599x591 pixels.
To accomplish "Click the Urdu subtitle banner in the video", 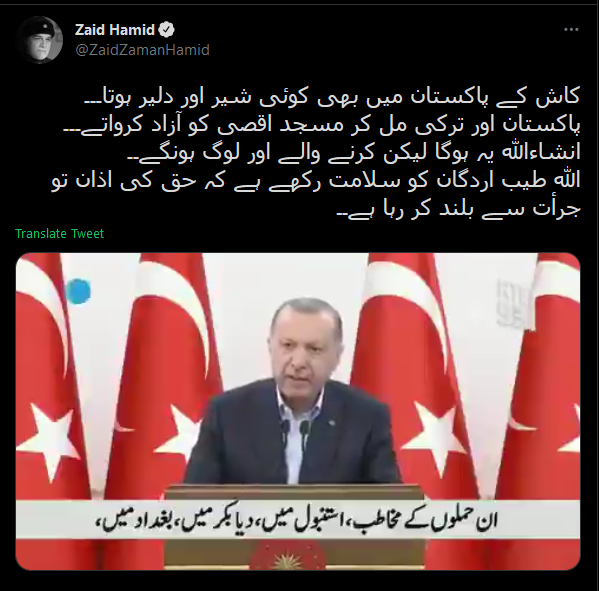I will point(298,521).
